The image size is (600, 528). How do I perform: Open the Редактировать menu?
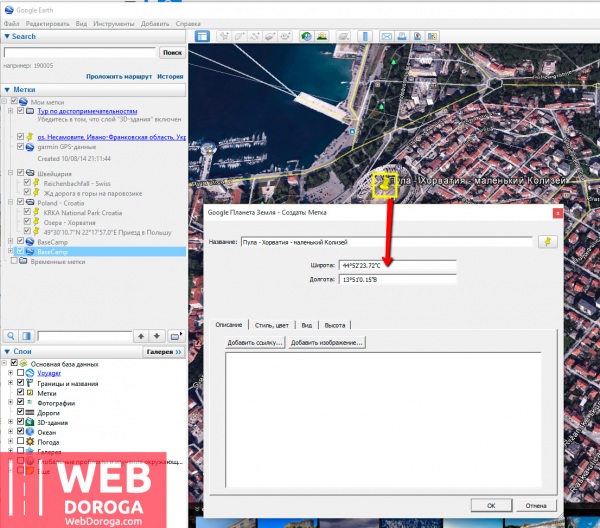[47, 24]
